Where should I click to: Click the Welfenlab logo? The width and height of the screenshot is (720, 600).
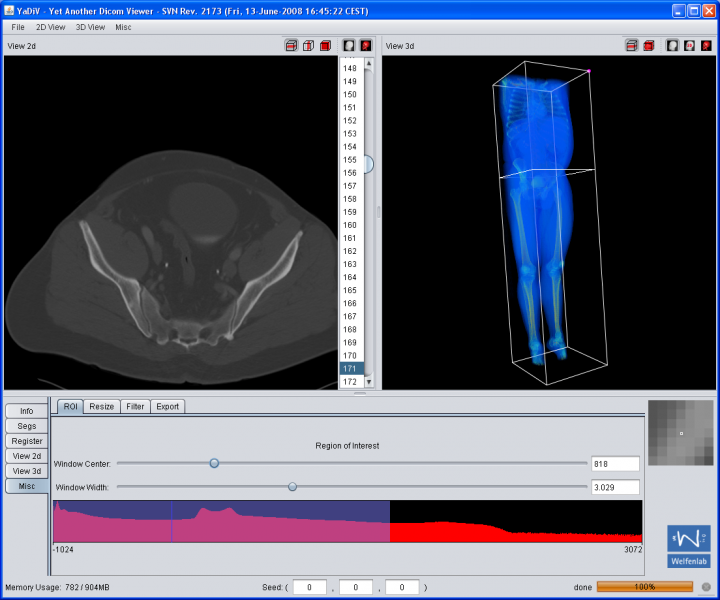click(x=689, y=546)
